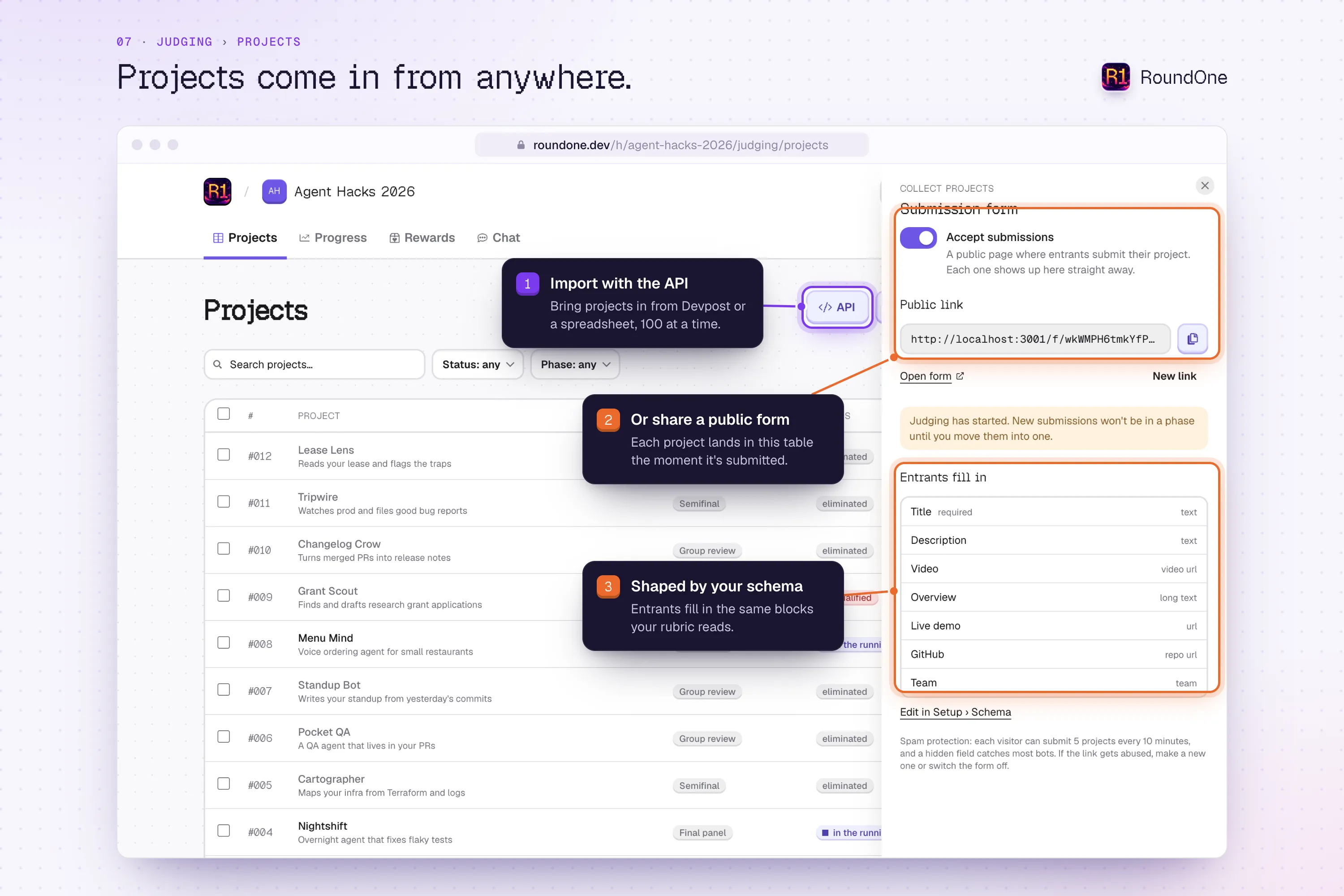Click the PROJECT column header
Screen dimensions: 1344x896
click(318, 415)
